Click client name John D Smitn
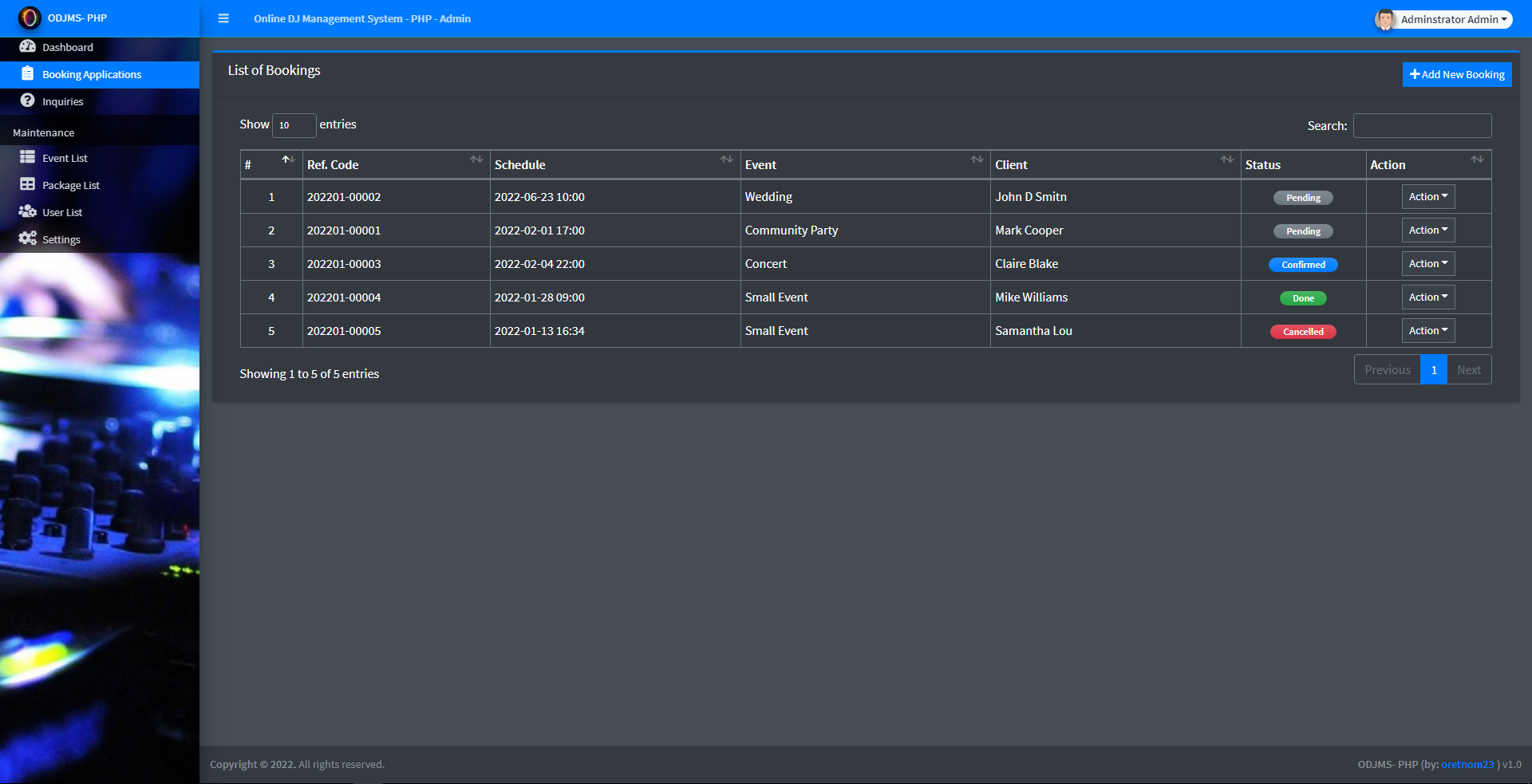This screenshot has height=784, width=1532. 1031,197
